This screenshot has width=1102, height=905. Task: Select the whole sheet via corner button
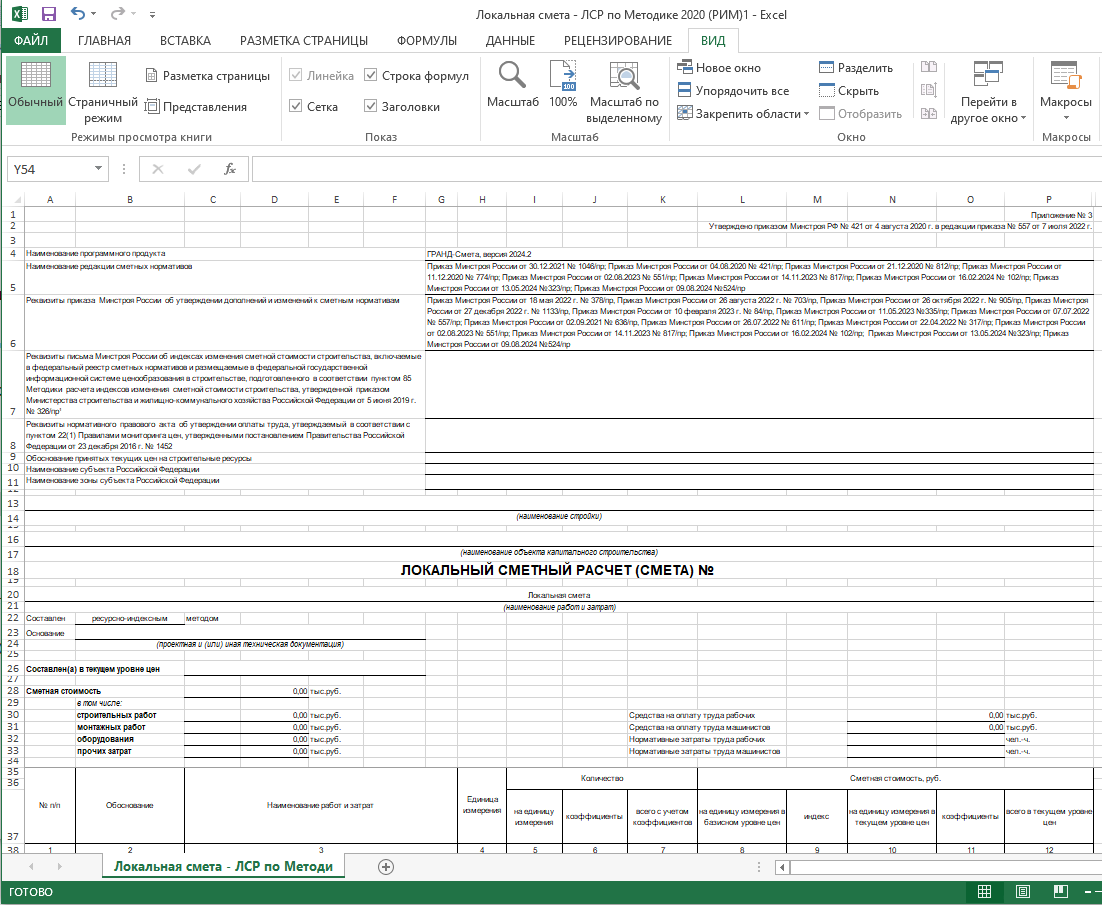point(13,200)
